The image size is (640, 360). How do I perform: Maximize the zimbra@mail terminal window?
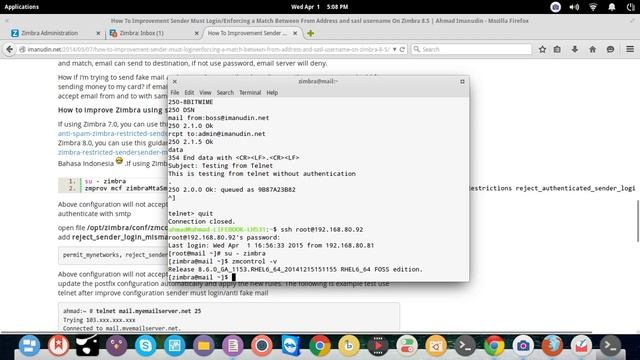click(x=462, y=82)
